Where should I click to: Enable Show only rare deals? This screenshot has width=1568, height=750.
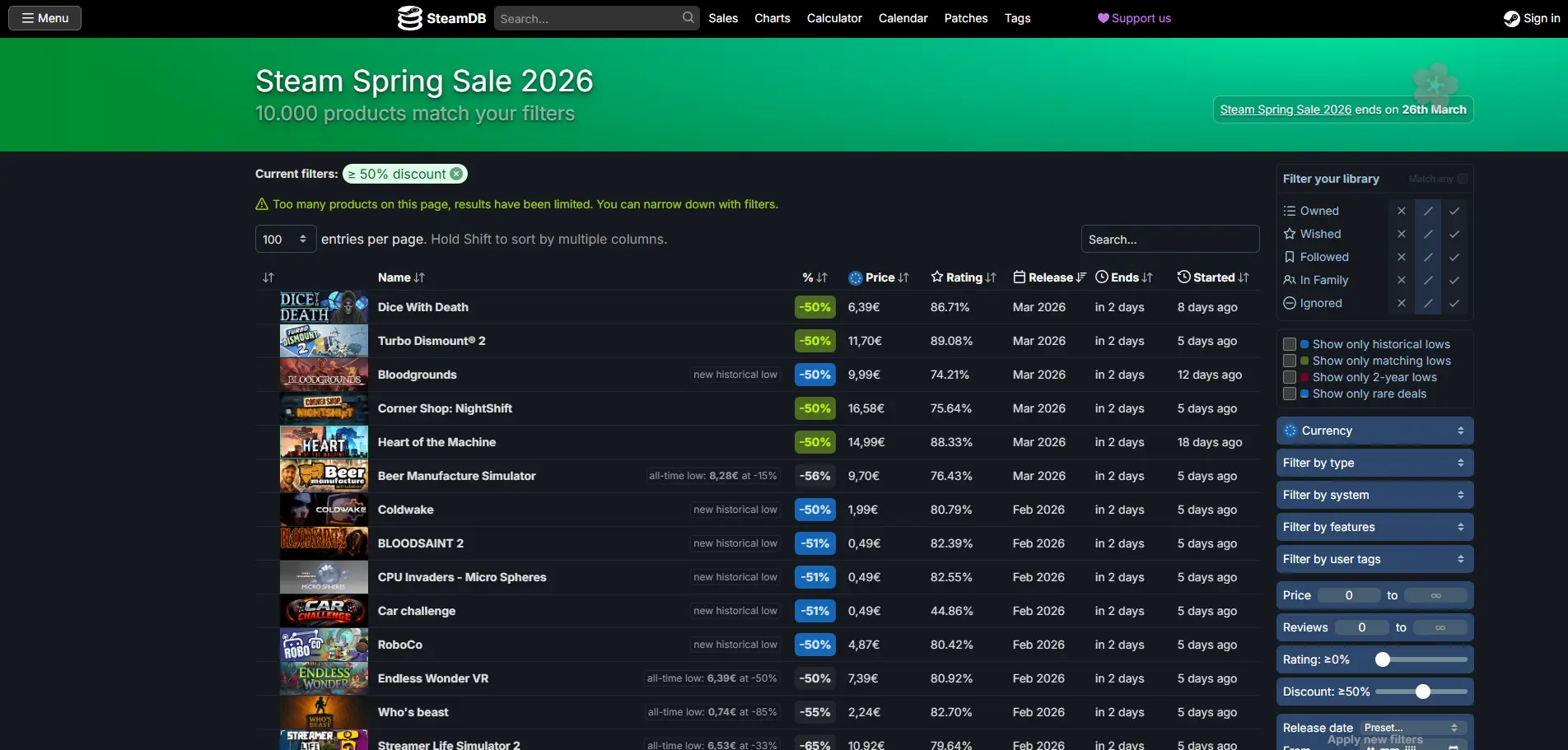[1290, 394]
